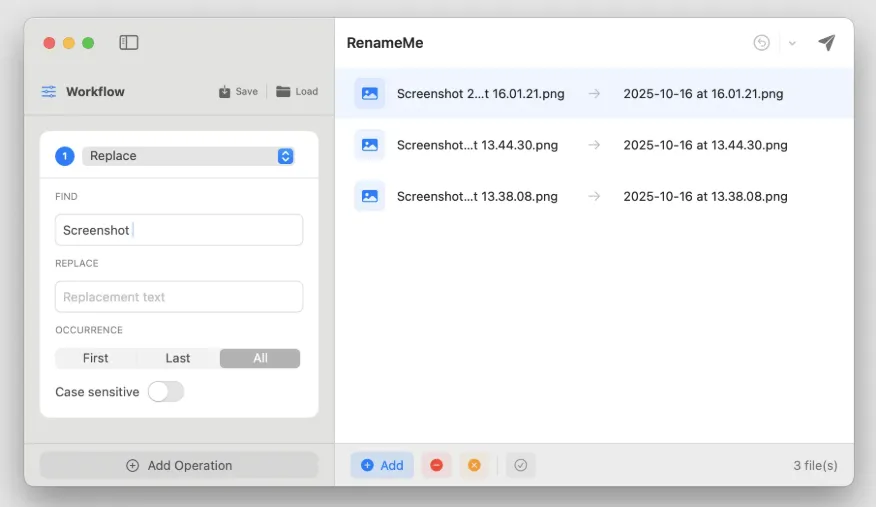Viewport: 876px width, 507px height.
Task: Select file Screenshot...t 13.38.08.png
Action: tap(477, 197)
